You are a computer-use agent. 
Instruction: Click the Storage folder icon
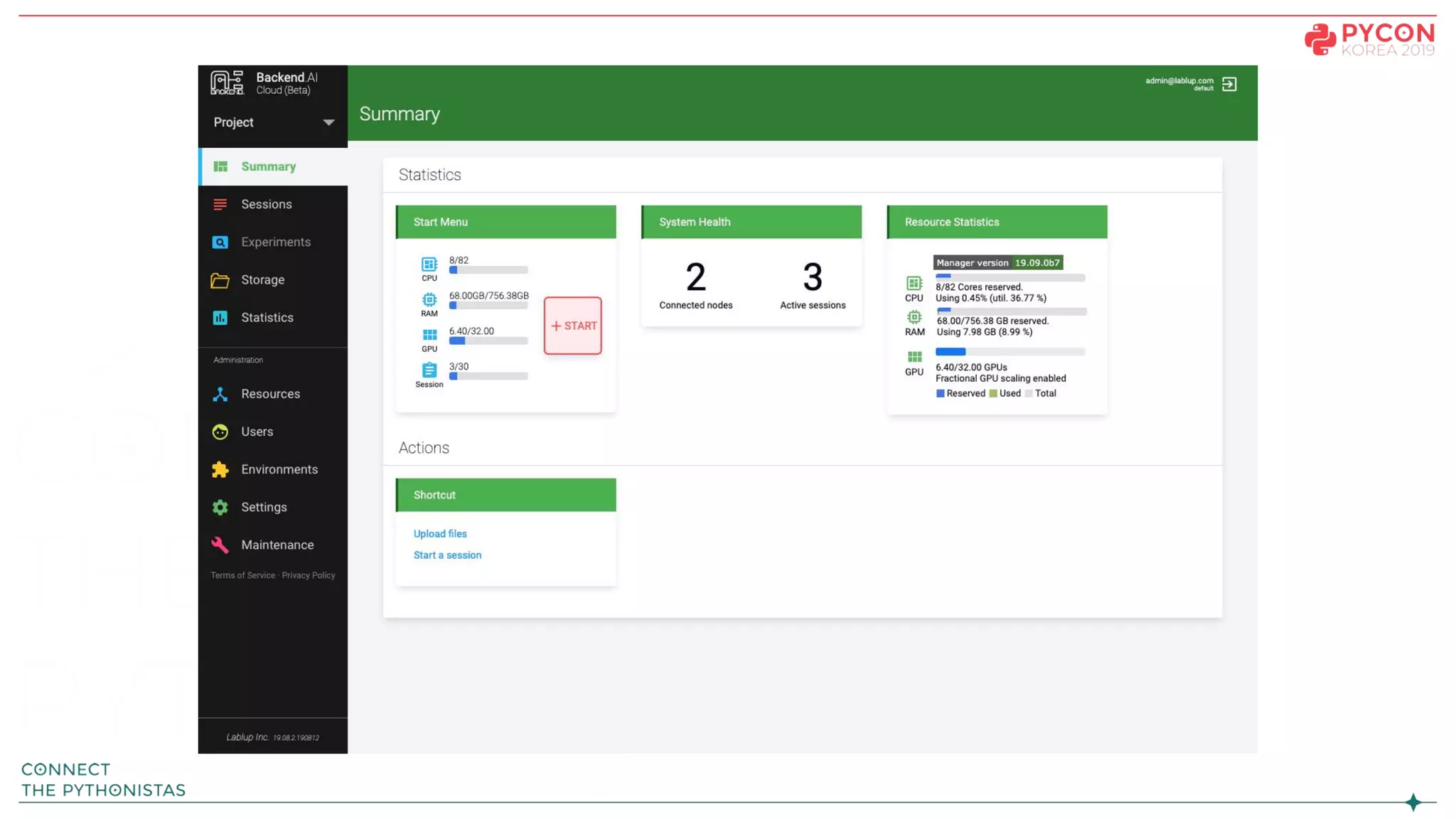tap(220, 280)
